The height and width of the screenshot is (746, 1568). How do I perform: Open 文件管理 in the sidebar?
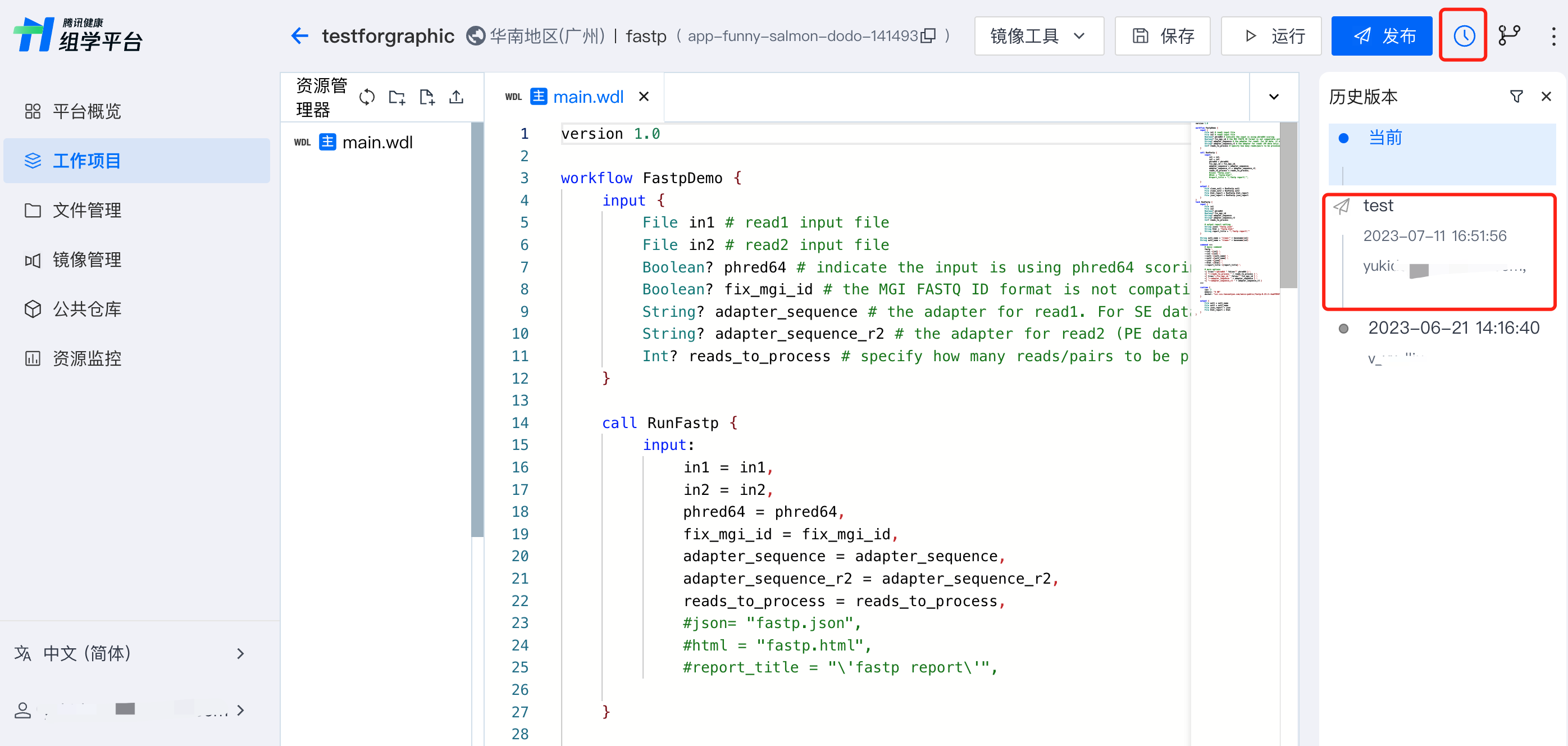pos(86,210)
